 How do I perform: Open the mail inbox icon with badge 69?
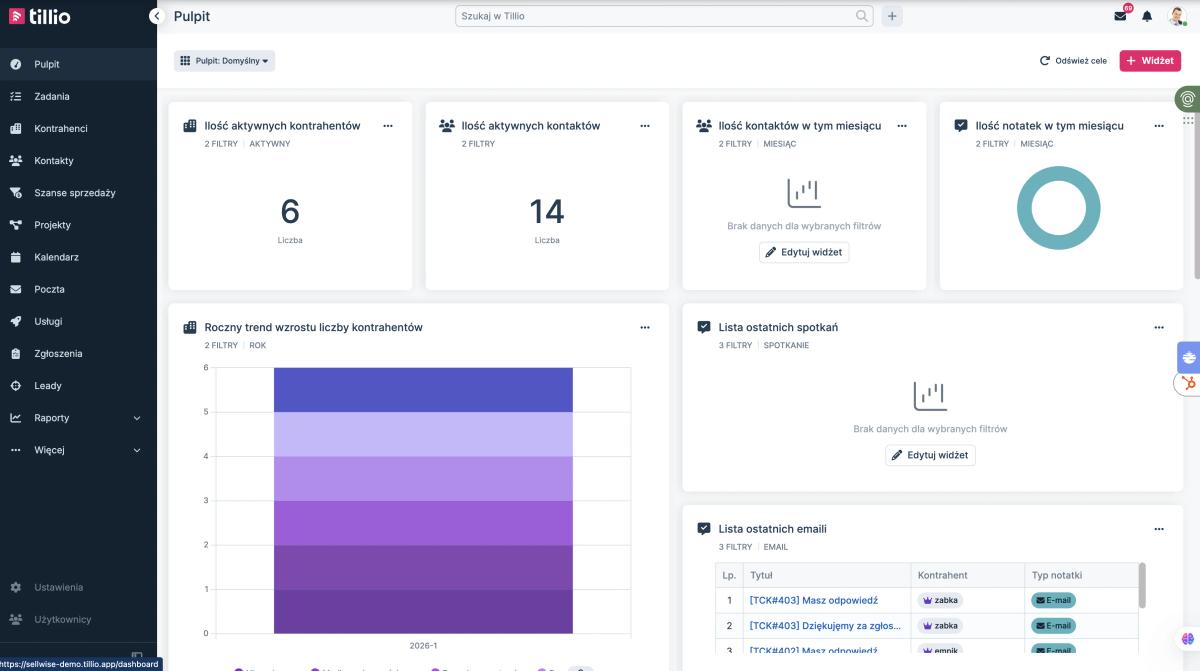coord(1121,15)
